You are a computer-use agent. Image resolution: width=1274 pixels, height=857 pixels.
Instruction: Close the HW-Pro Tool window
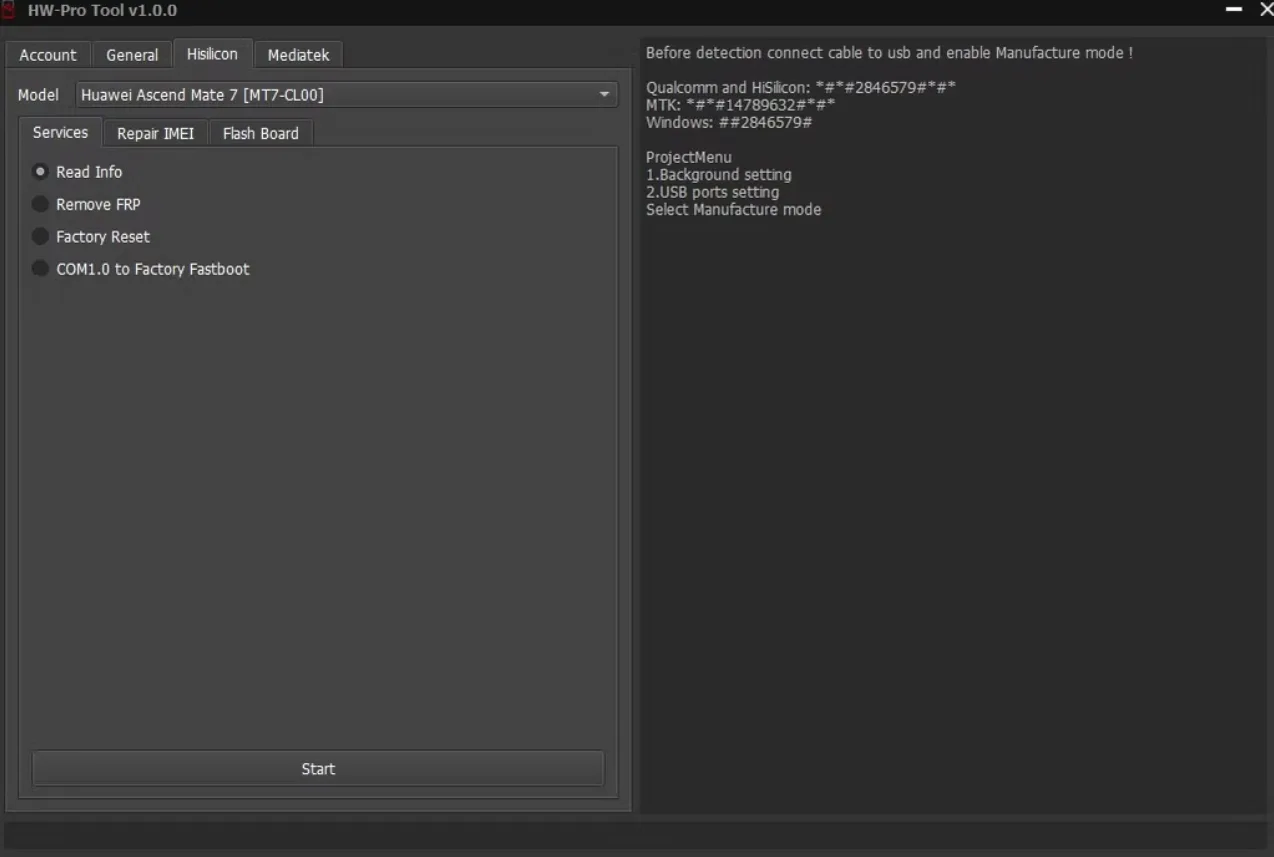(x=1265, y=10)
